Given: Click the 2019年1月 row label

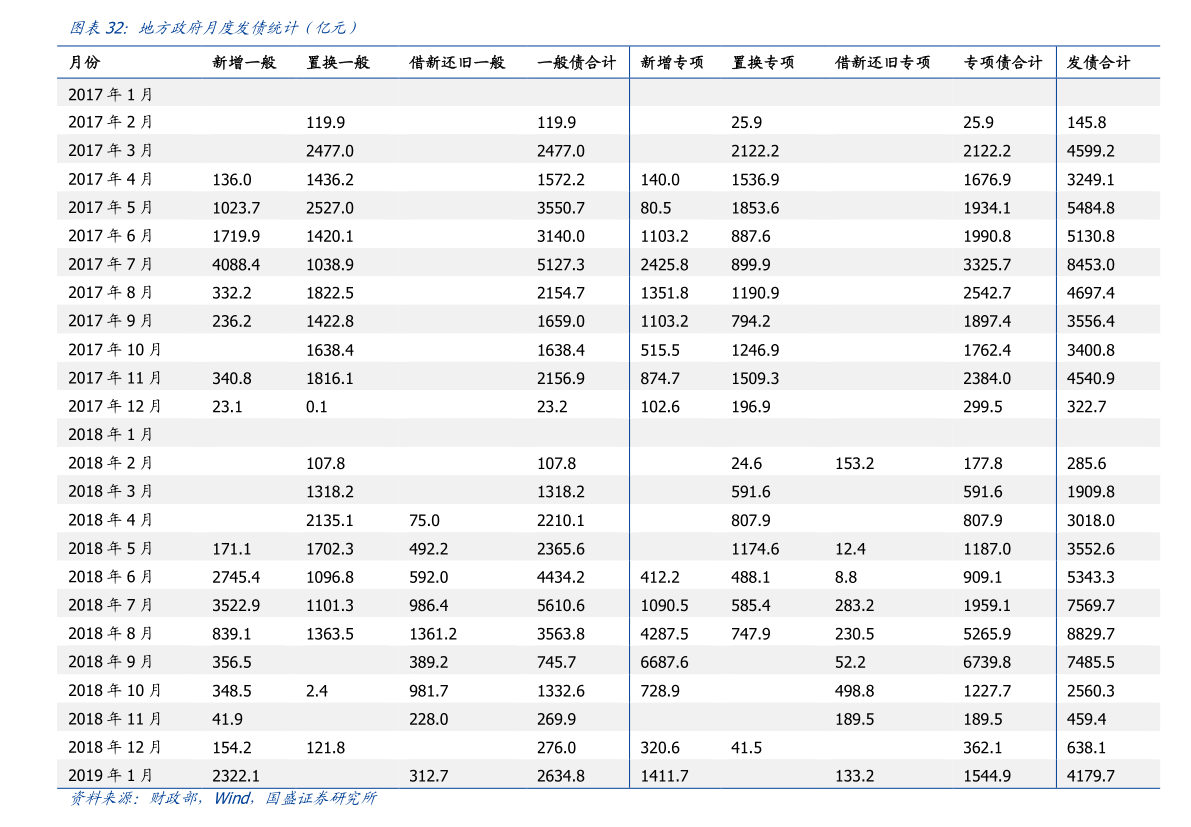Looking at the screenshot, I should (x=111, y=775).
